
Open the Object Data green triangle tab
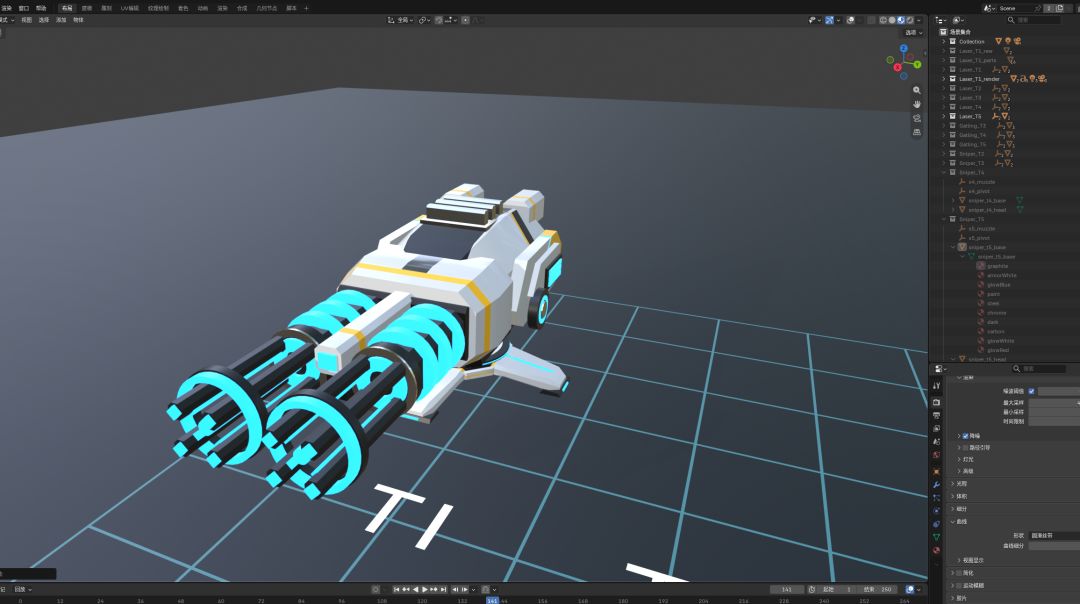[x=936, y=537]
